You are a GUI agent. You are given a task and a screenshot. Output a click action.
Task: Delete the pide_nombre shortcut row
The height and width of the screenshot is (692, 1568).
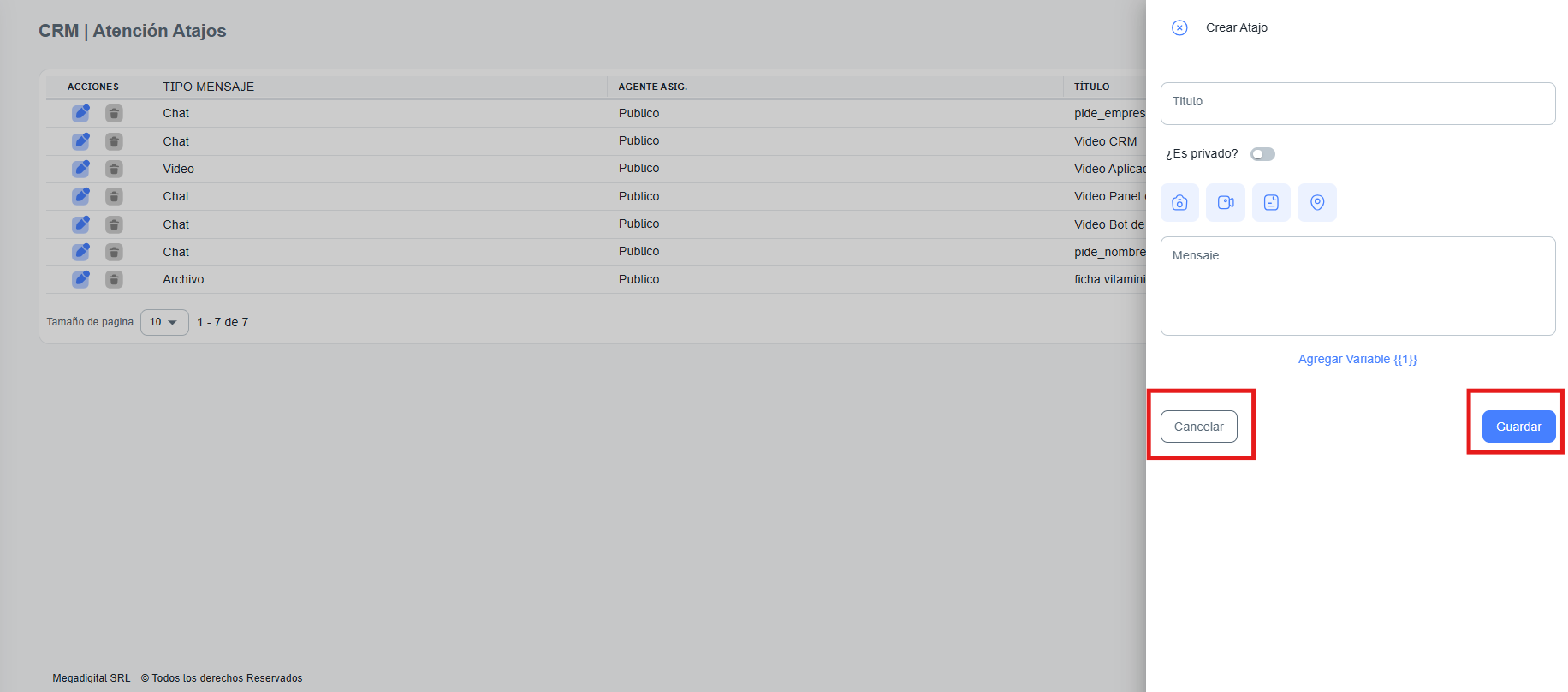coord(114,252)
